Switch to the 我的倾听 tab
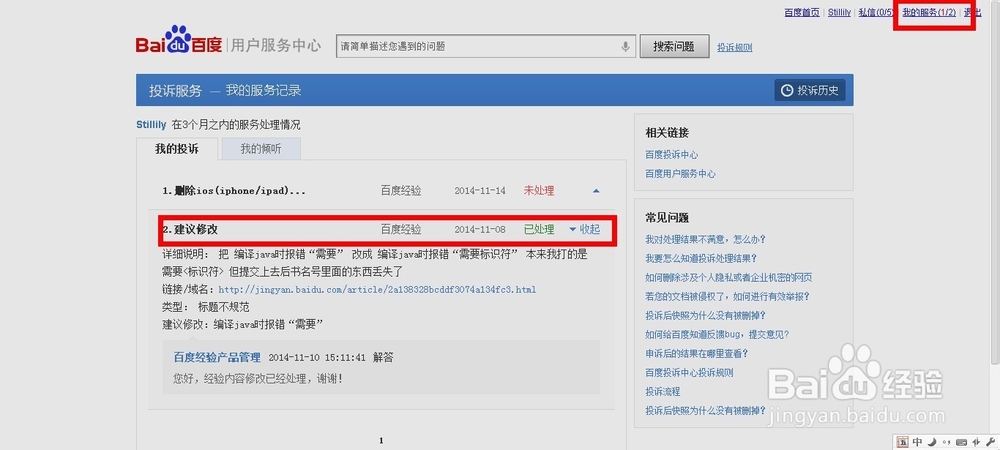This screenshot has height=450, width=1000. 260,149
